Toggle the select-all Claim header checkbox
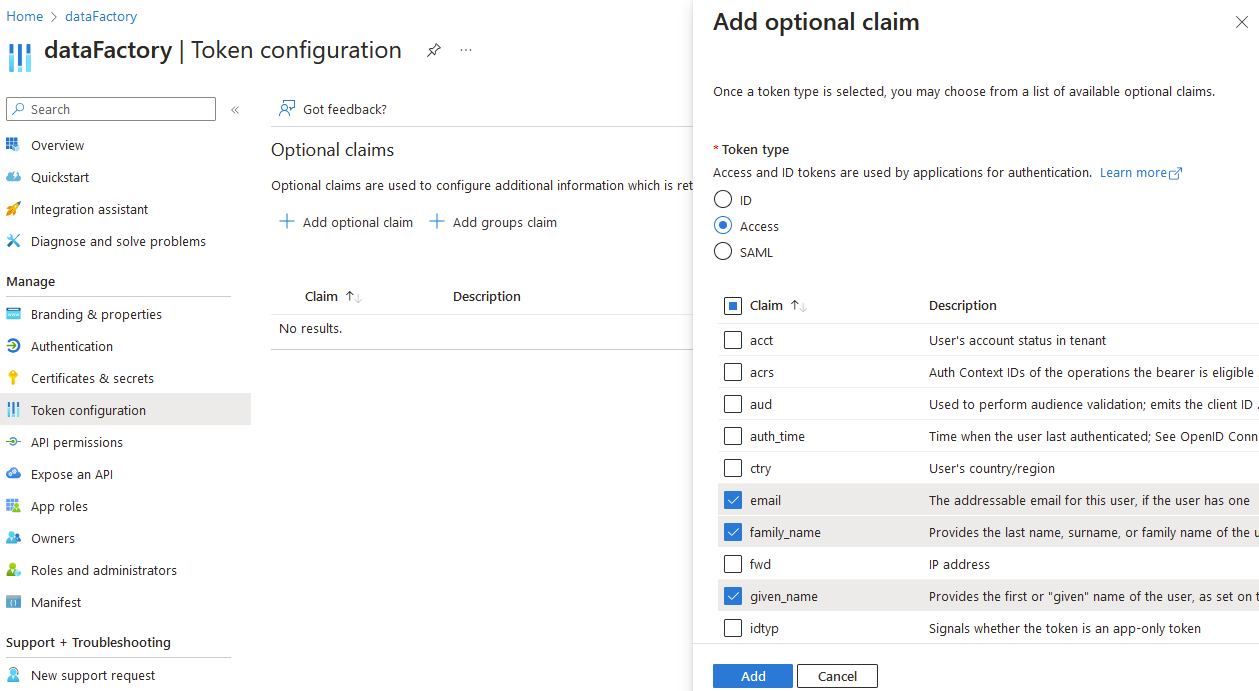Viewport: 1259px width, 691px height. pyautogui.click(x=733, y=306)
